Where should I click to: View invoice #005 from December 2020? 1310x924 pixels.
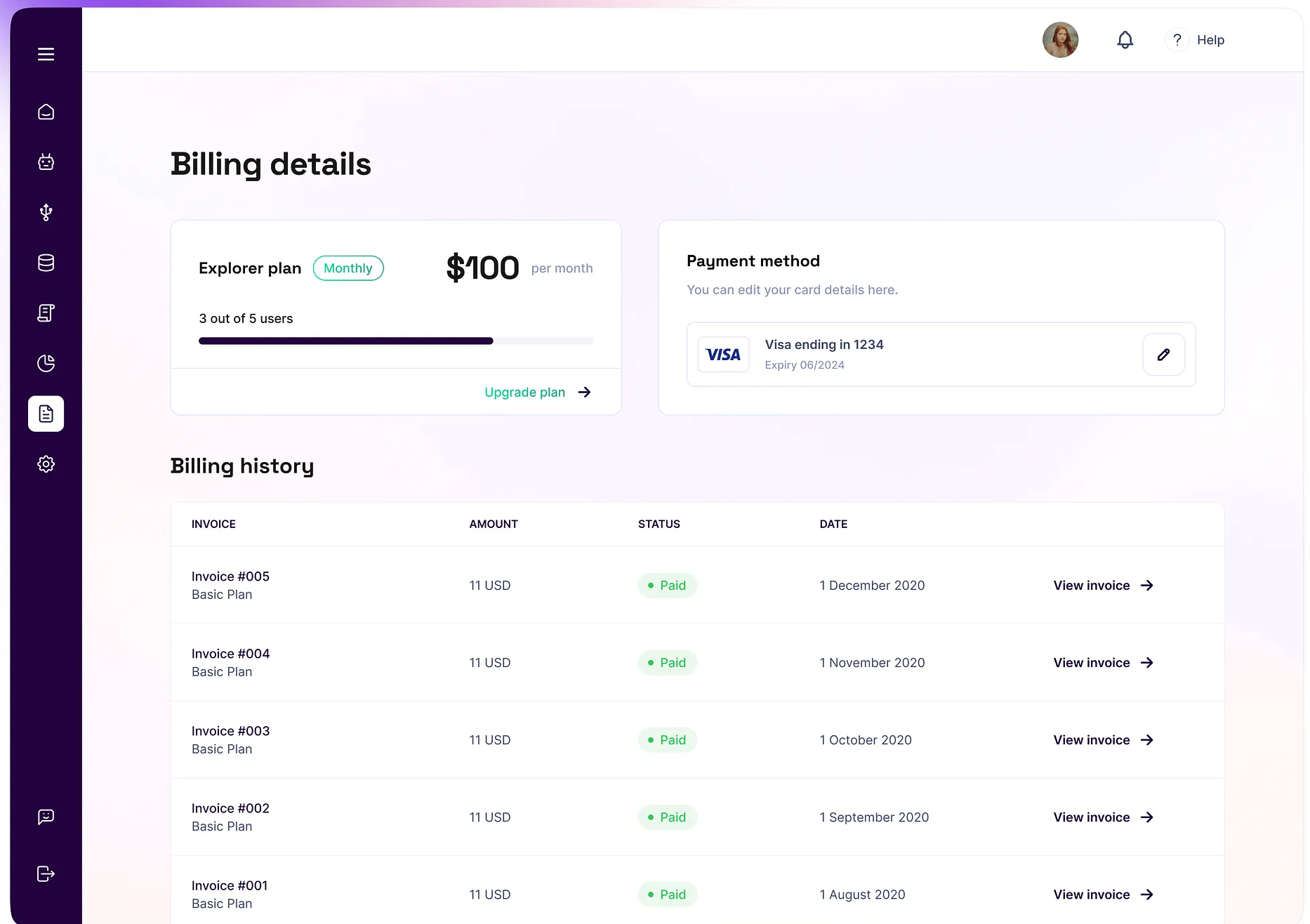coord(1102,586)
